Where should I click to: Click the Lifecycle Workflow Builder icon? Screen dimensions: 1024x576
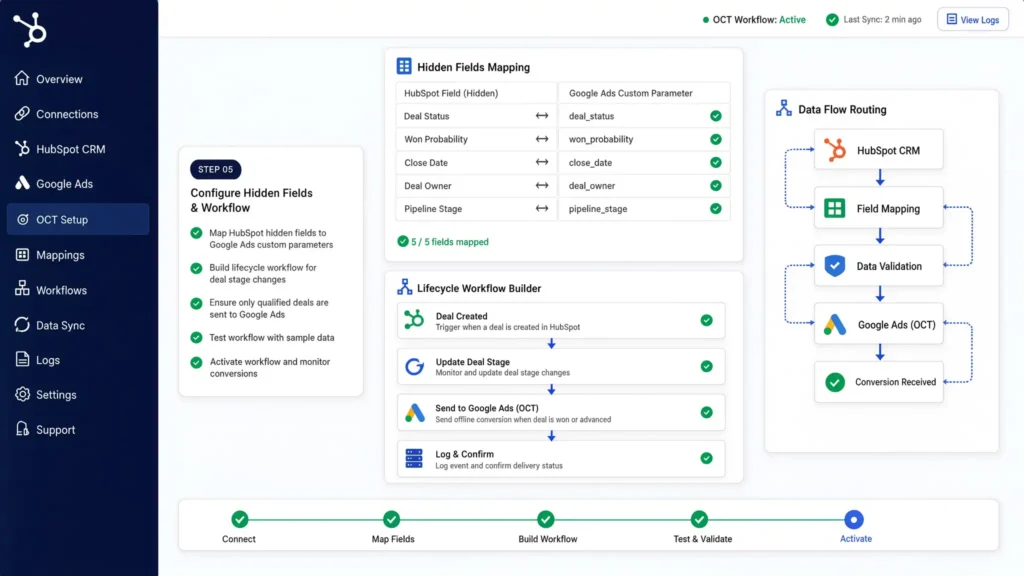[404, 287]
